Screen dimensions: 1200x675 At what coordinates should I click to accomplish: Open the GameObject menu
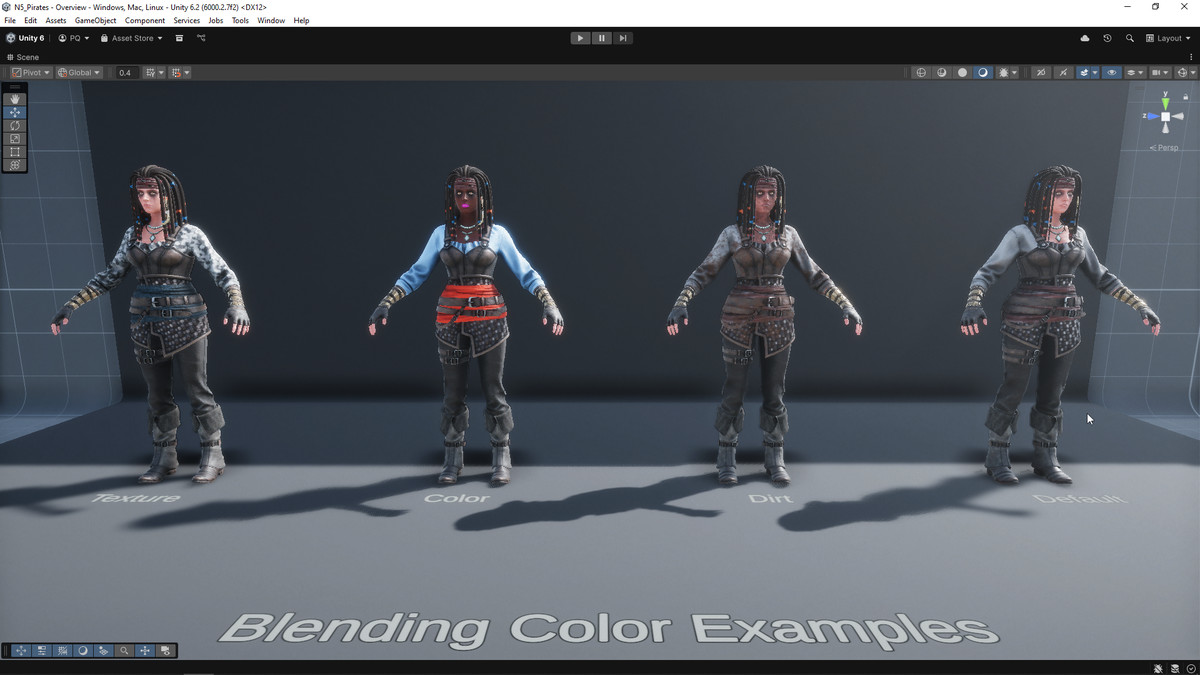(95, 20)
